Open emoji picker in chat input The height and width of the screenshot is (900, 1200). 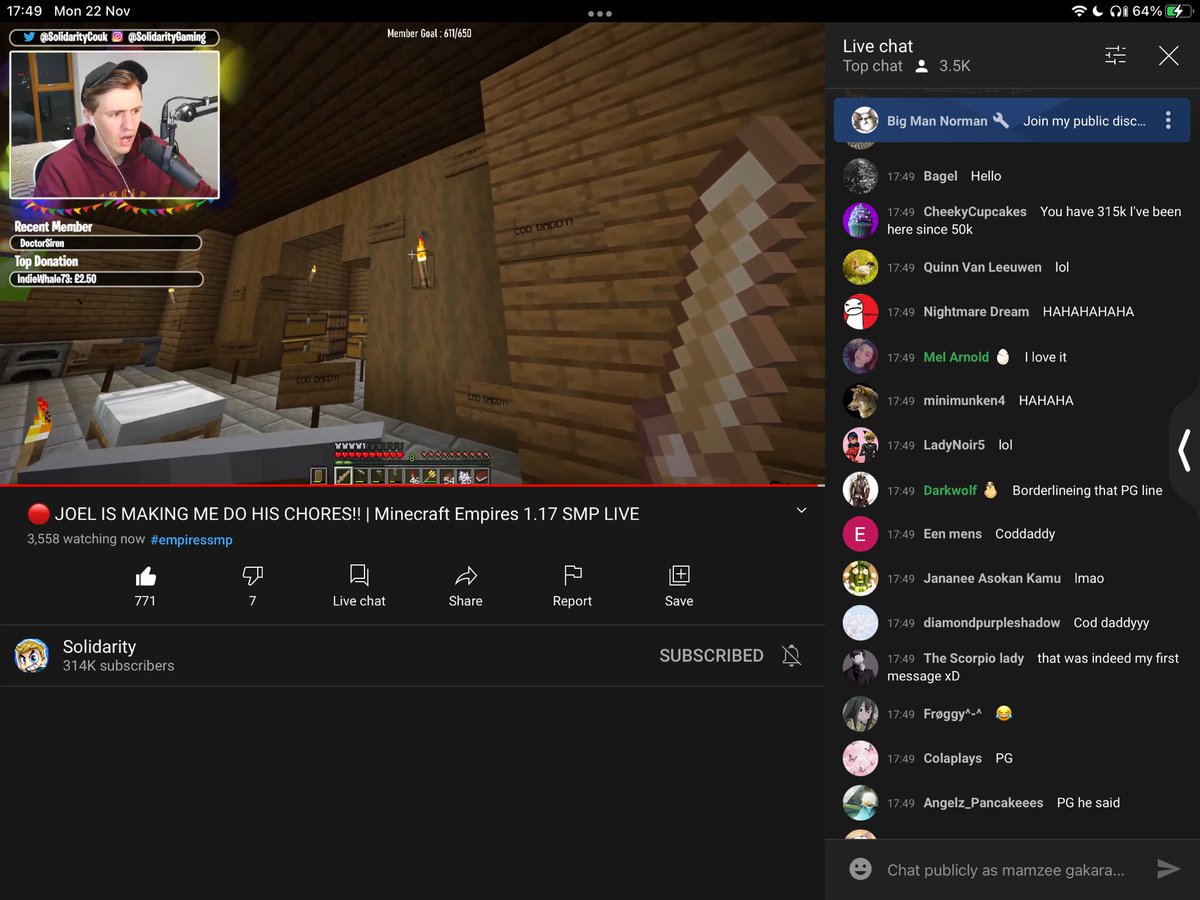[860, 869]
